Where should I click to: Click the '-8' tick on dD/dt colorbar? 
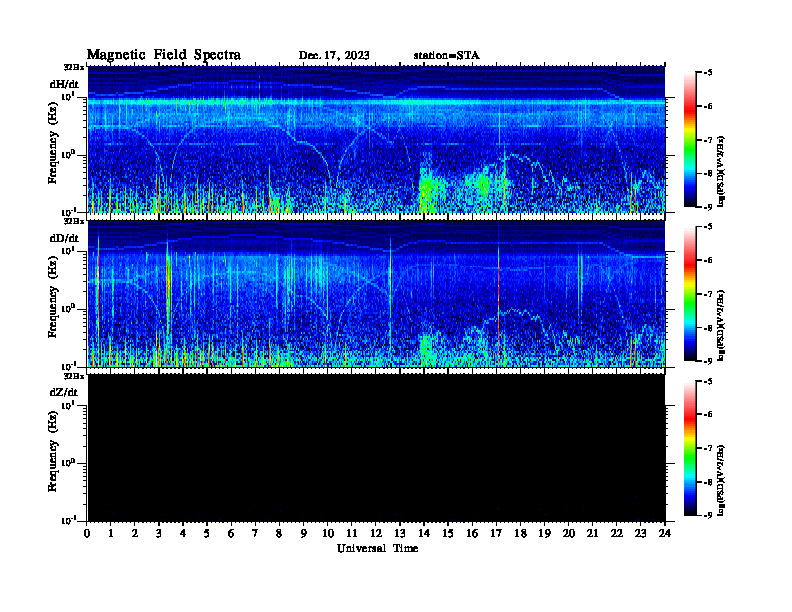pos(708,328)
